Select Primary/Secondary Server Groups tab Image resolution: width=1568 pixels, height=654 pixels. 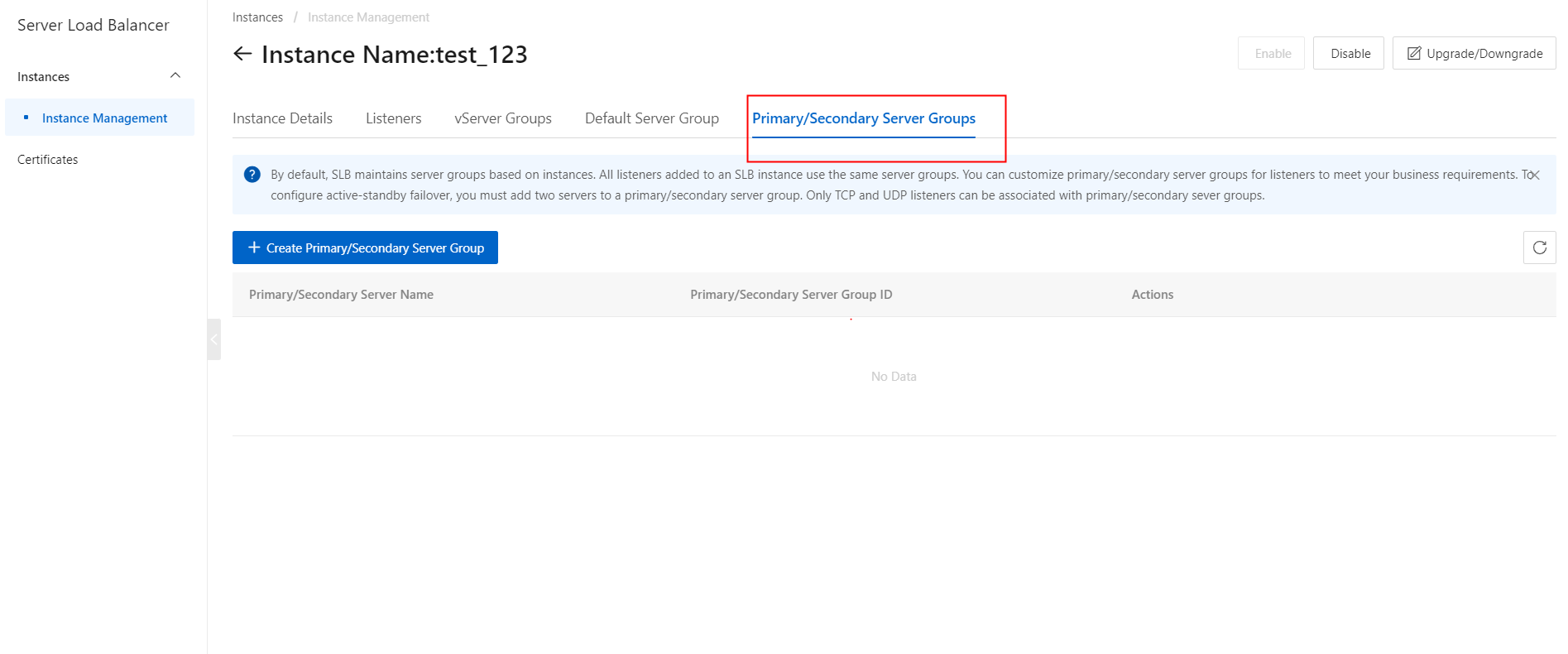coord(864,118)
